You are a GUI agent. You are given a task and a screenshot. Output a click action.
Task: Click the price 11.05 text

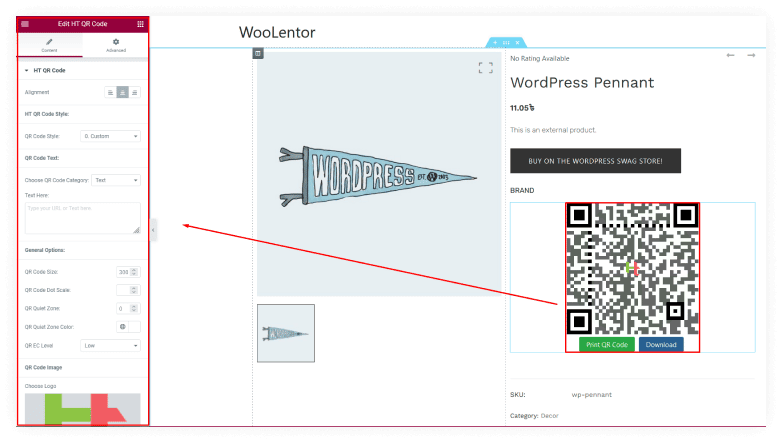tap(522, 108)
